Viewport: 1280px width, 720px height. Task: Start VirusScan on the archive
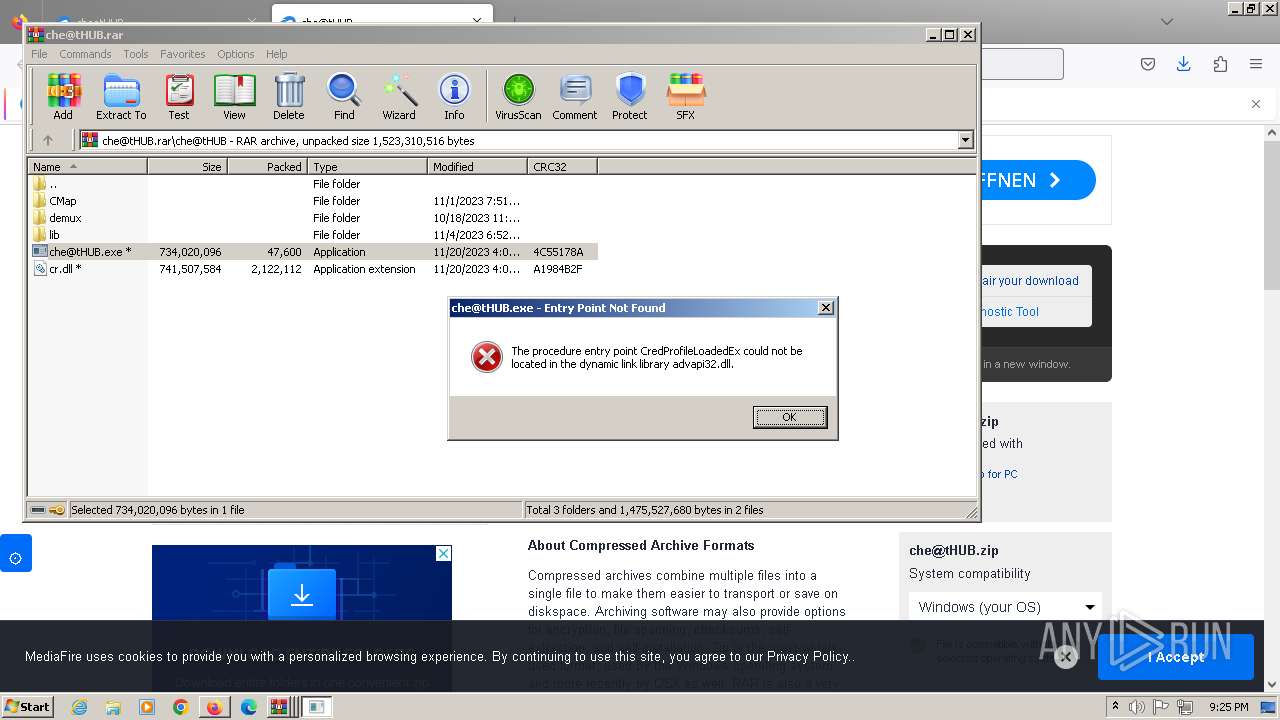518,97
